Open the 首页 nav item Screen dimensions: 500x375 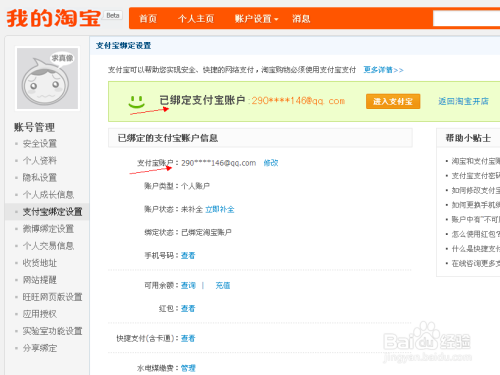(148, 19)
